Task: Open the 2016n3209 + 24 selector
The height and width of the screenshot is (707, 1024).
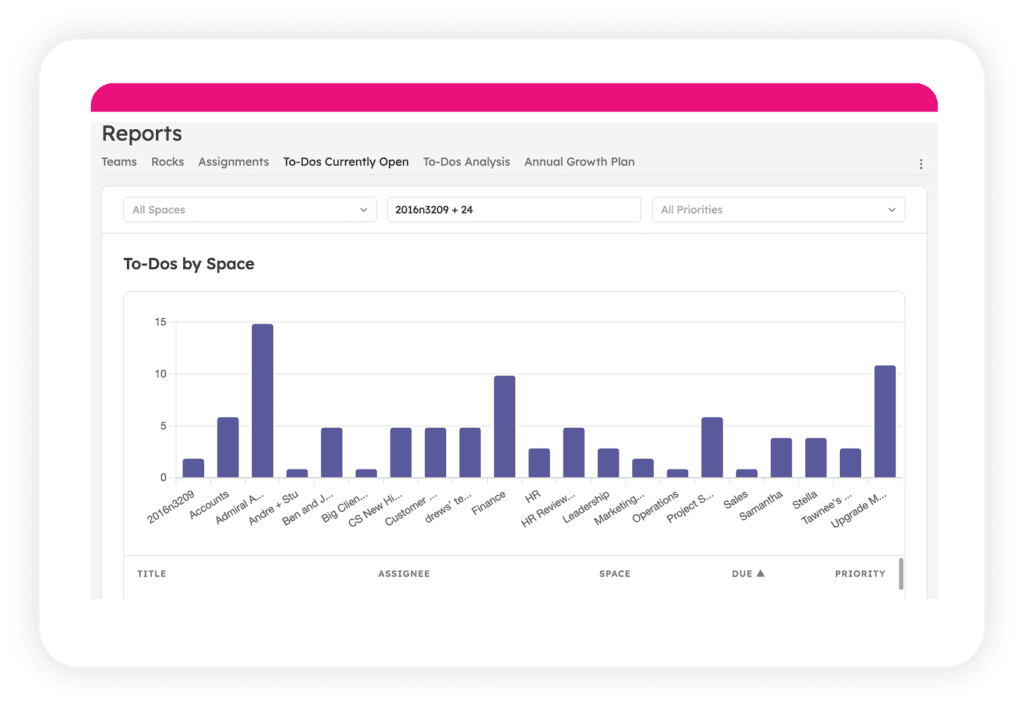Action: pyautogui.click(x=513, y=210)
